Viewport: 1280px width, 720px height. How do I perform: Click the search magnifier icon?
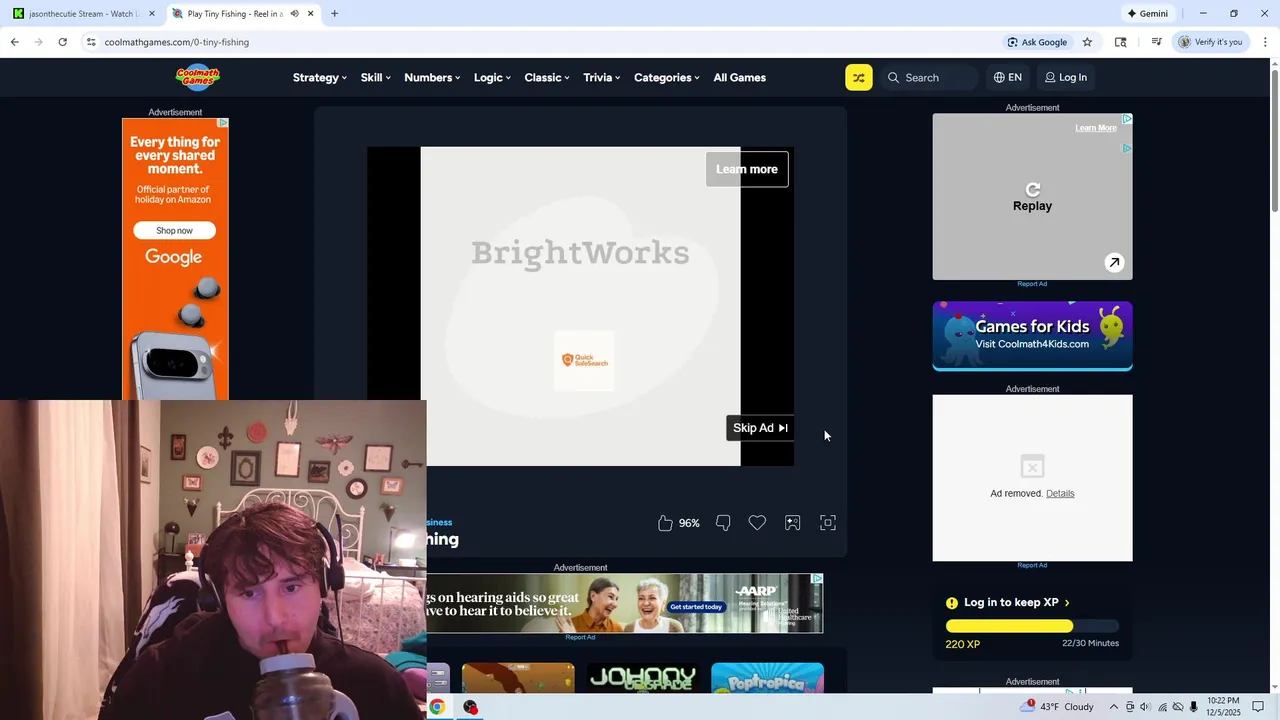[894, 77]
